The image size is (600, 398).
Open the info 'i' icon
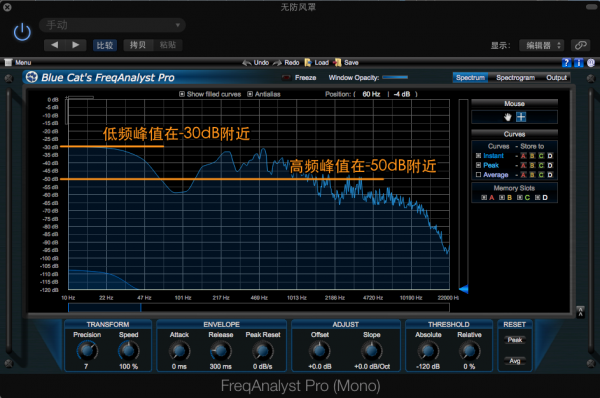(579, 62)
